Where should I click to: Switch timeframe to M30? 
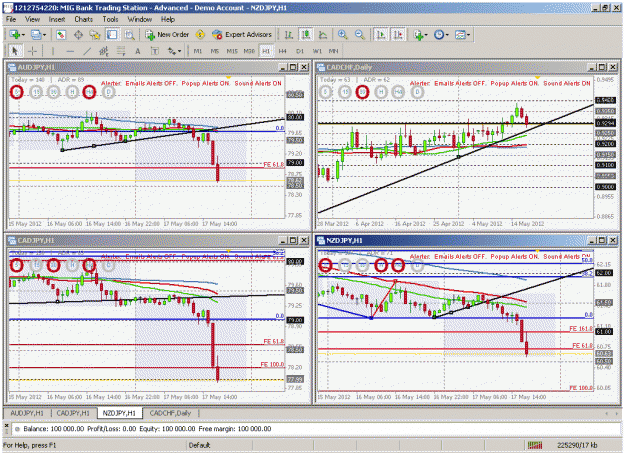click(x=249, y=51)
